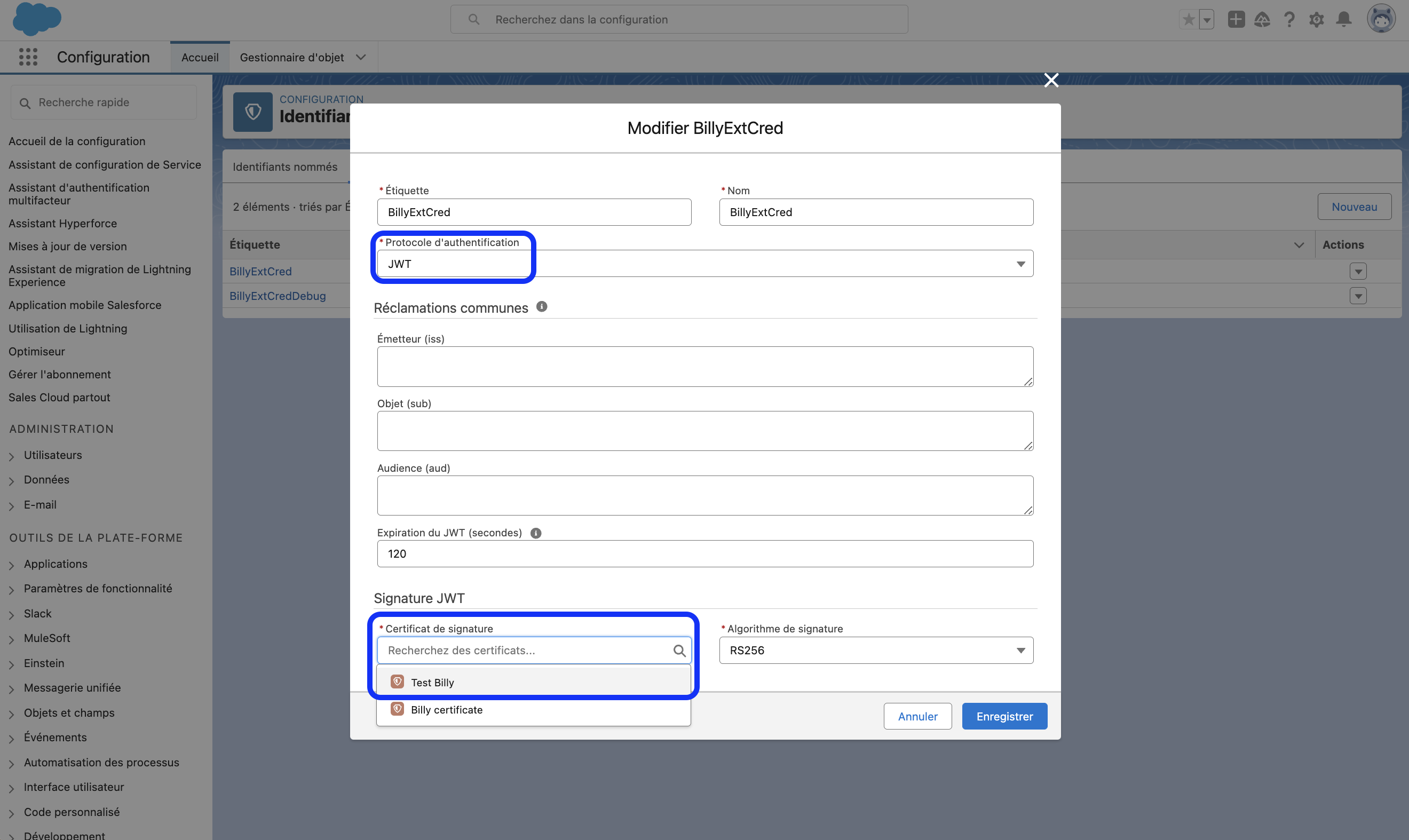Click the favorites star icon
Screen dimensions: 1409x840
point(1189,20)
